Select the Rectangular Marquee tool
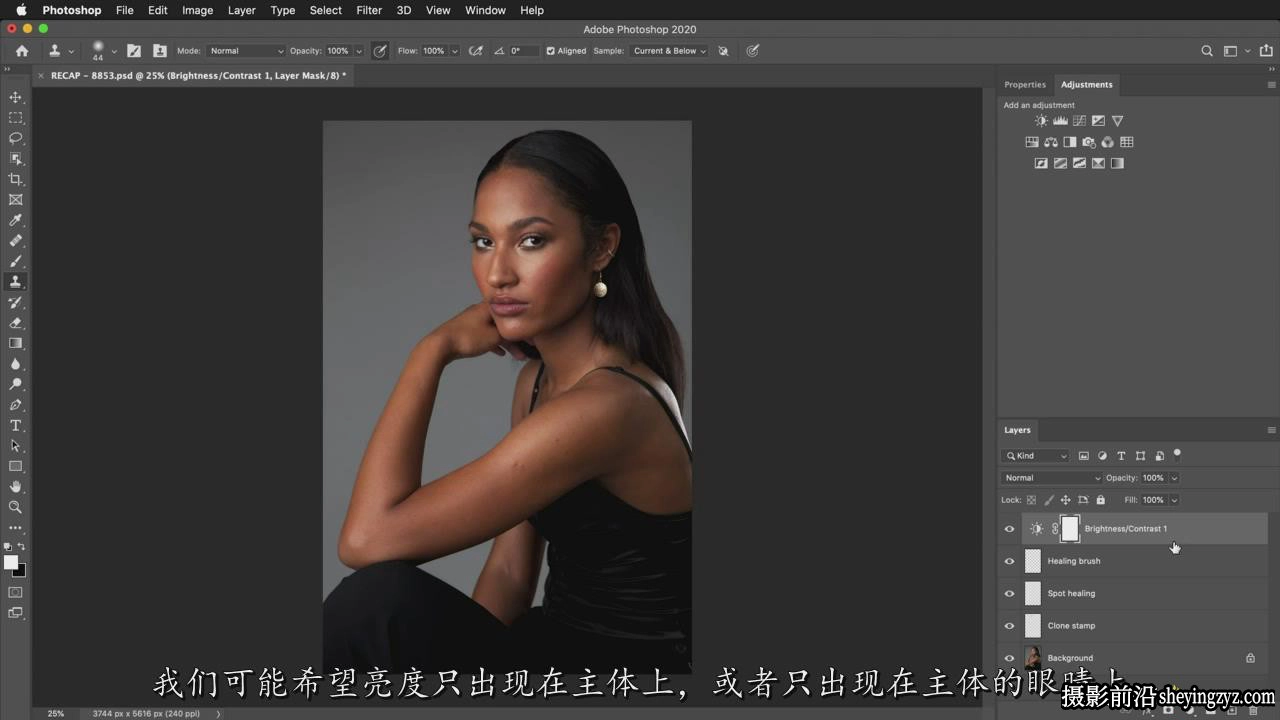Screen dimensions: 1280x720 [15, 118]
